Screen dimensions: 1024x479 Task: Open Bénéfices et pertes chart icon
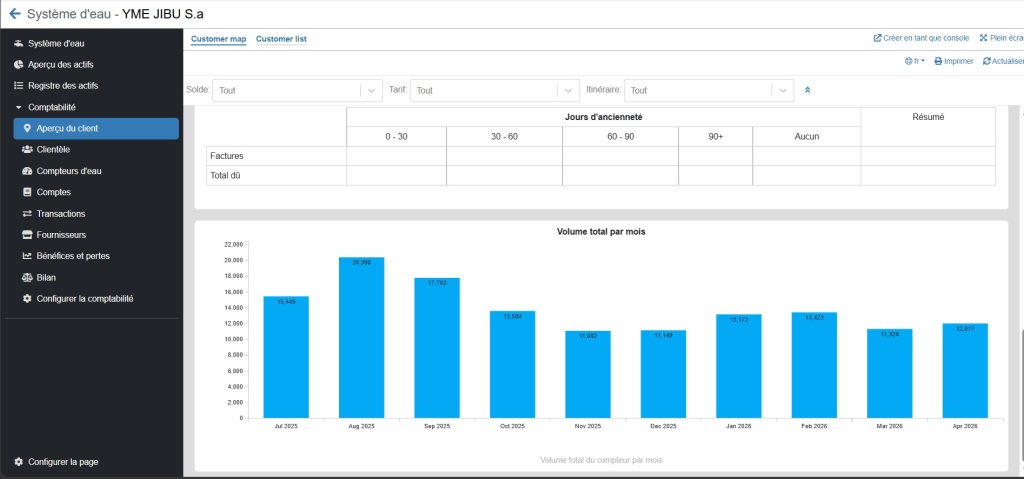point(27,256)
